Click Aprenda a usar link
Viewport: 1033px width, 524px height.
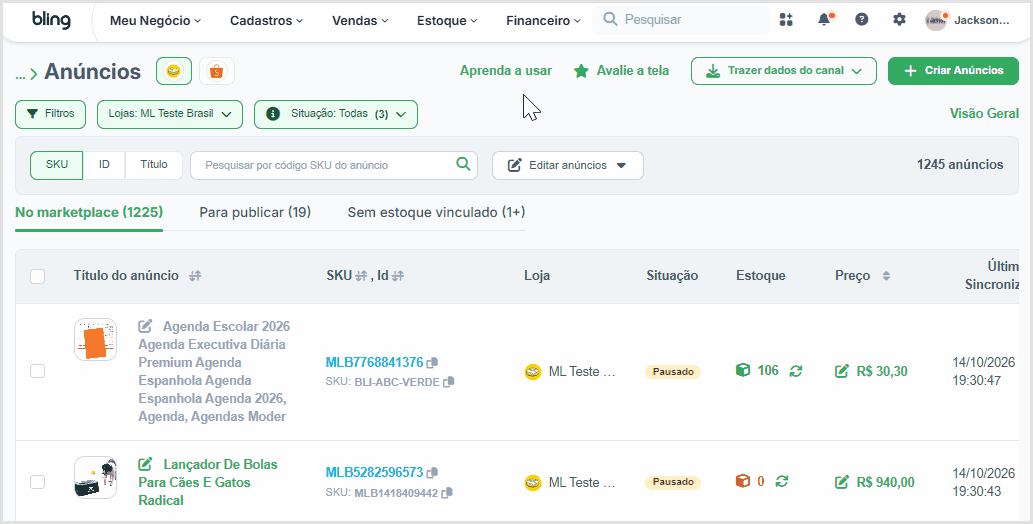pyautogui.click(x=506, y=71)
